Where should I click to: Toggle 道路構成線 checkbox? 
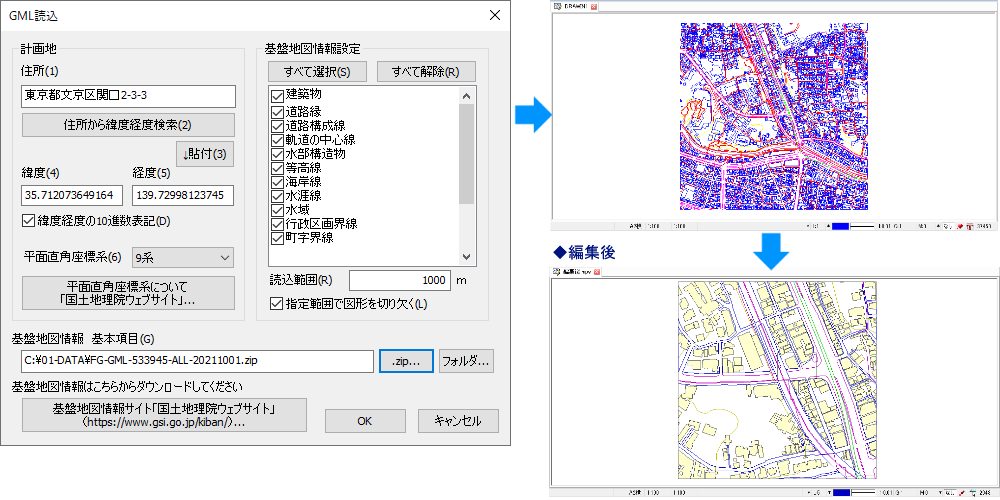(277, 126)
